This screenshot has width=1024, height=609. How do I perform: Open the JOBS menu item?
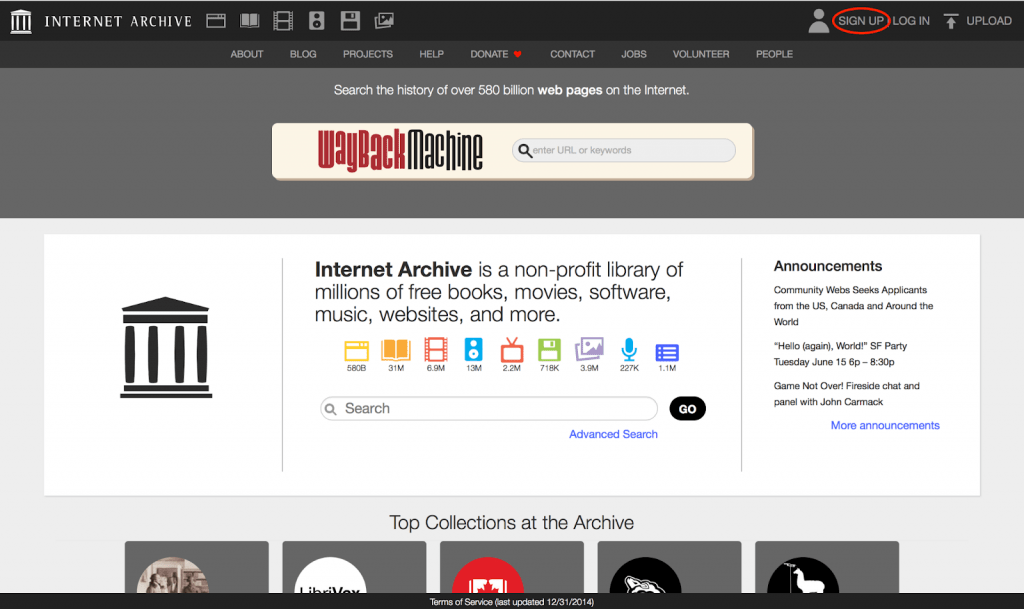click(633, 54)
